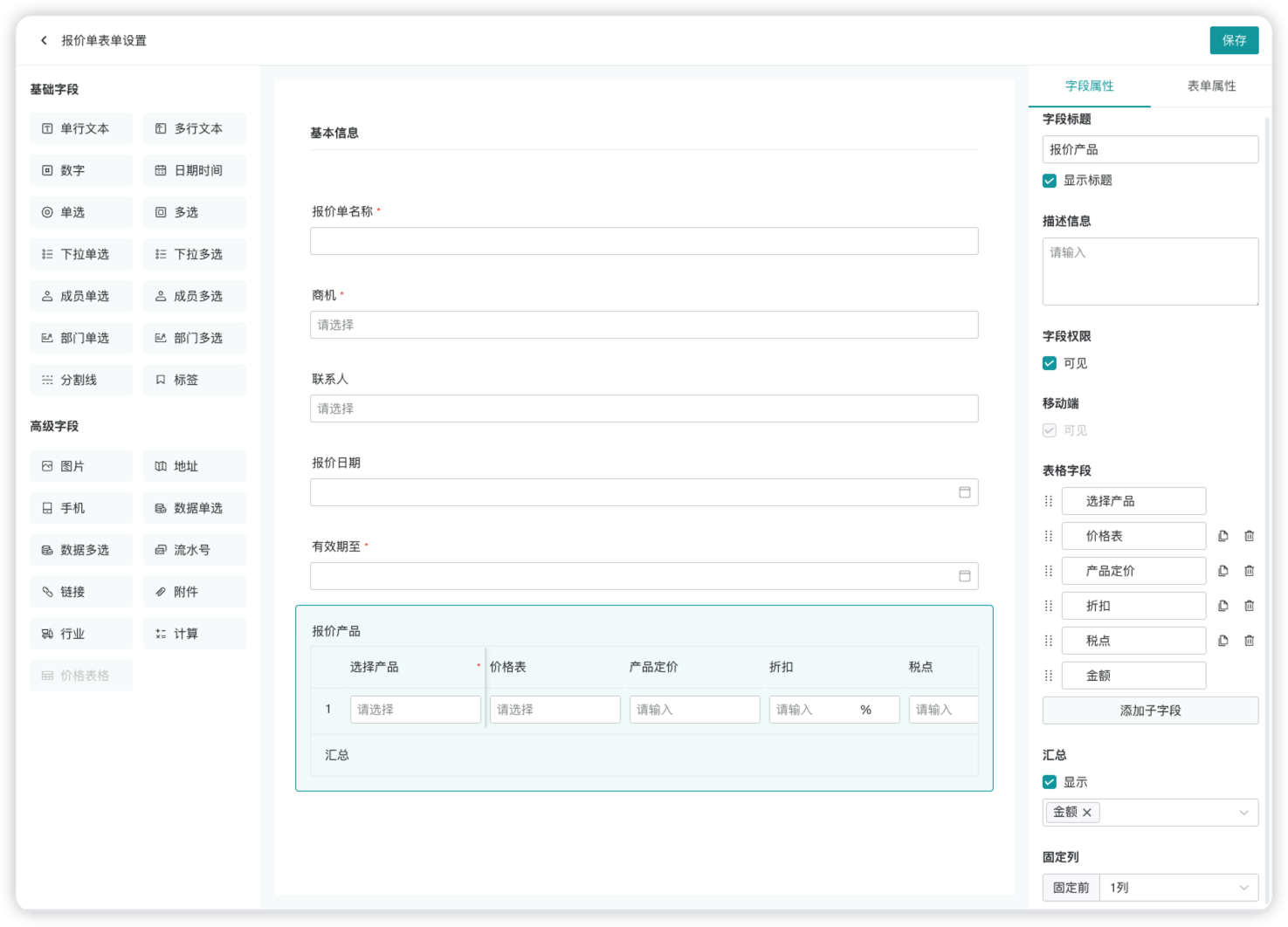Expand the 汇总 field selection dropdown
This screenshot has width=1288, height=927.
coord(1243,813)
